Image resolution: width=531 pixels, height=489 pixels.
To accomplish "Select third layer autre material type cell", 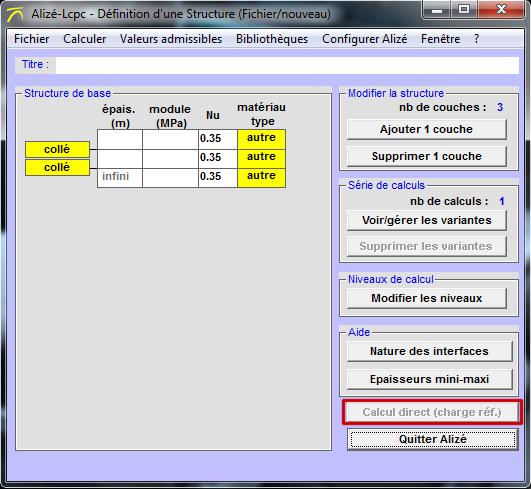I will click(261, 177).
